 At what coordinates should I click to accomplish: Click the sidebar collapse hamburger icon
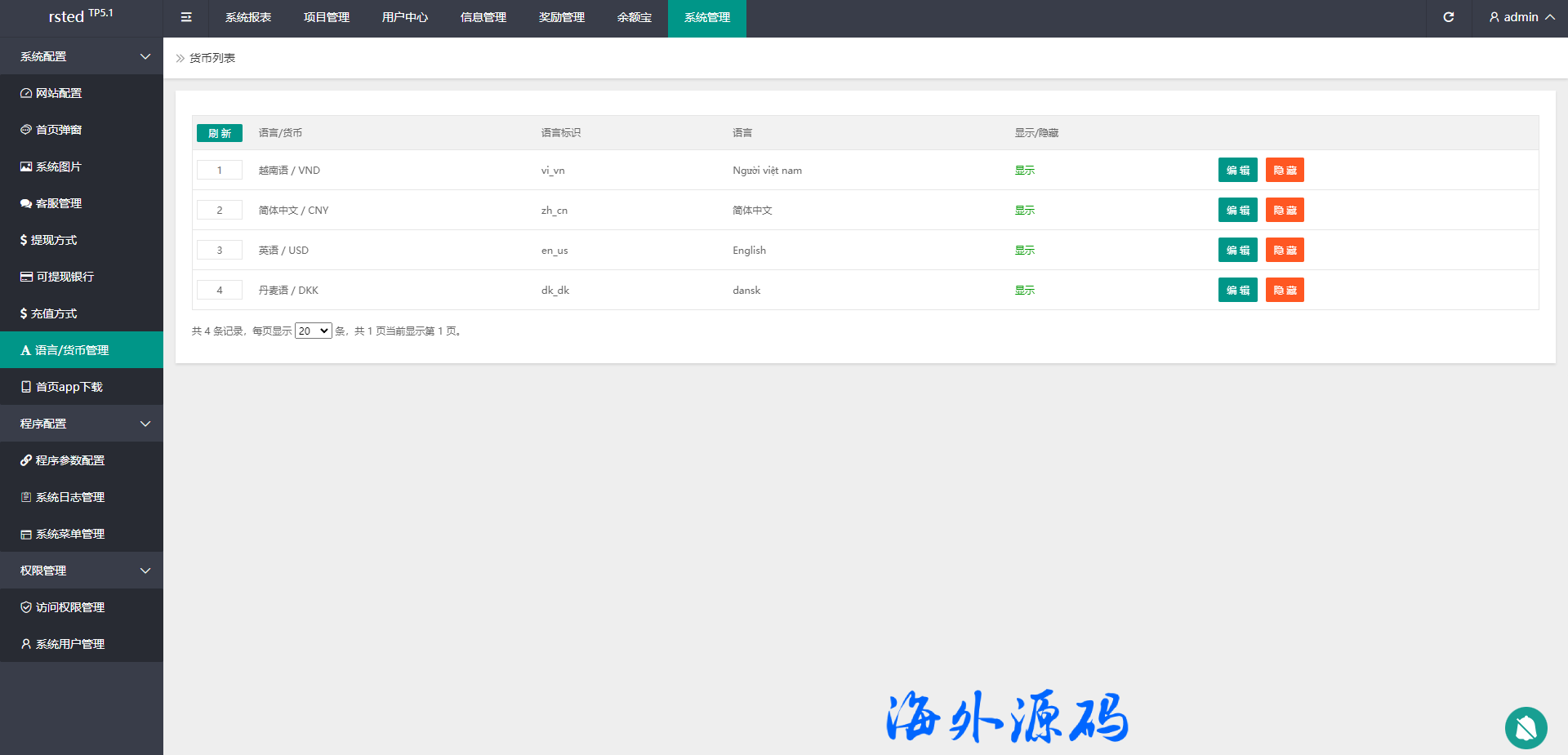click(186, 17)
